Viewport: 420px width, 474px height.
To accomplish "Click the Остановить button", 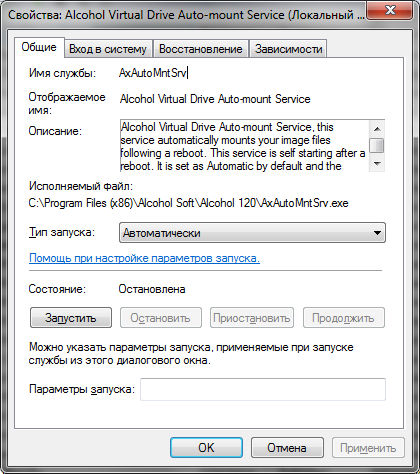I will (x=161, y=318).
